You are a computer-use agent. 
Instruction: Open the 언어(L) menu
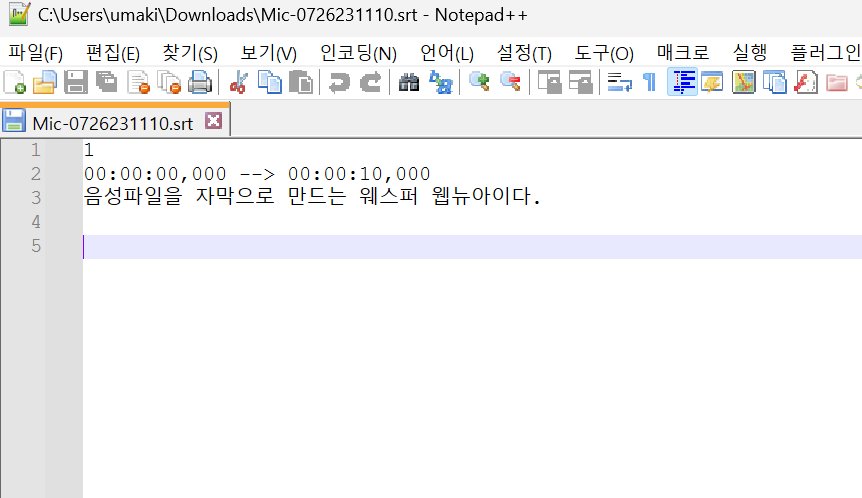coord(447,53)
